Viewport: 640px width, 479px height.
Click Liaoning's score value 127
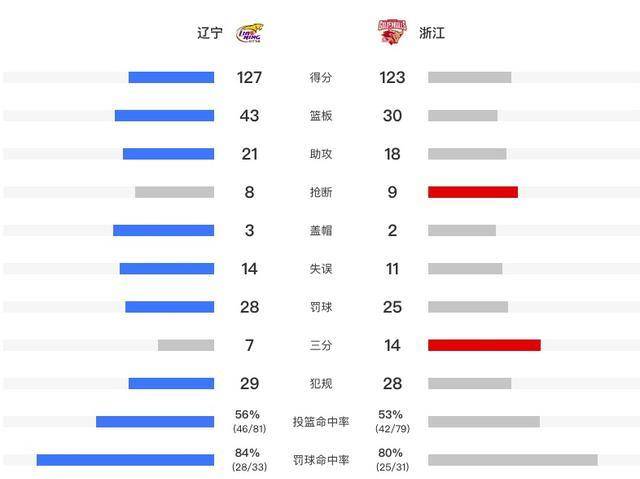[x=249, y=78]
